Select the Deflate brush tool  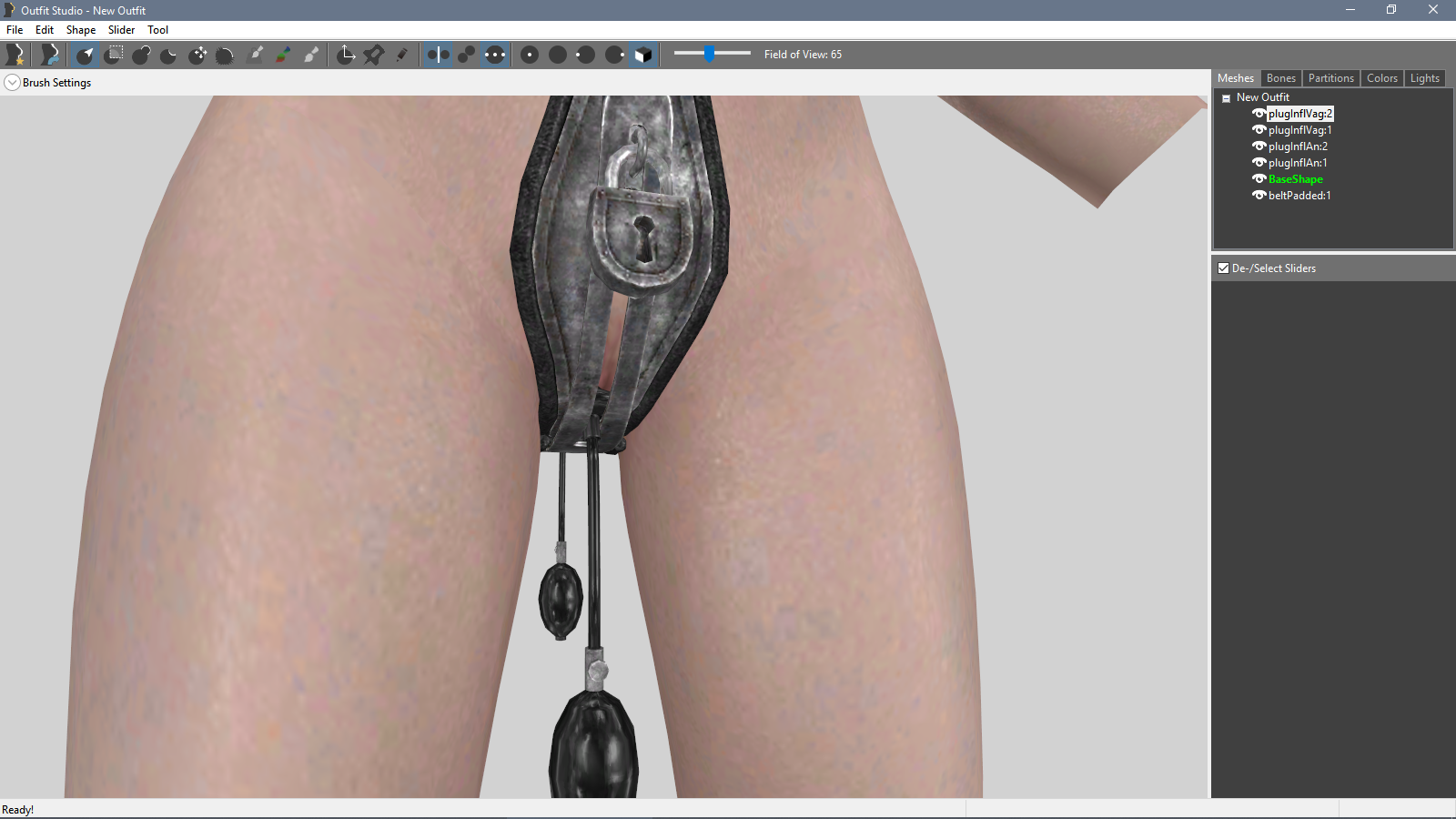[x=169, y=55]
